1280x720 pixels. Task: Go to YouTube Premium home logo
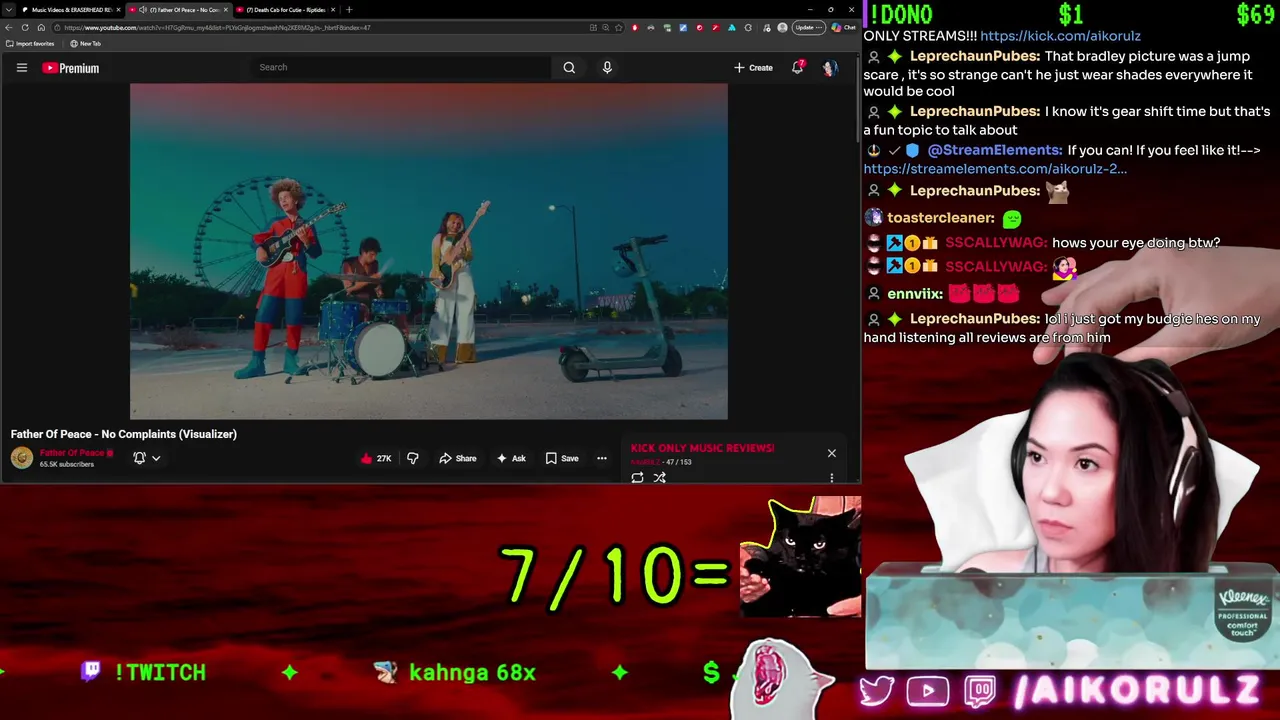[70, 68]
